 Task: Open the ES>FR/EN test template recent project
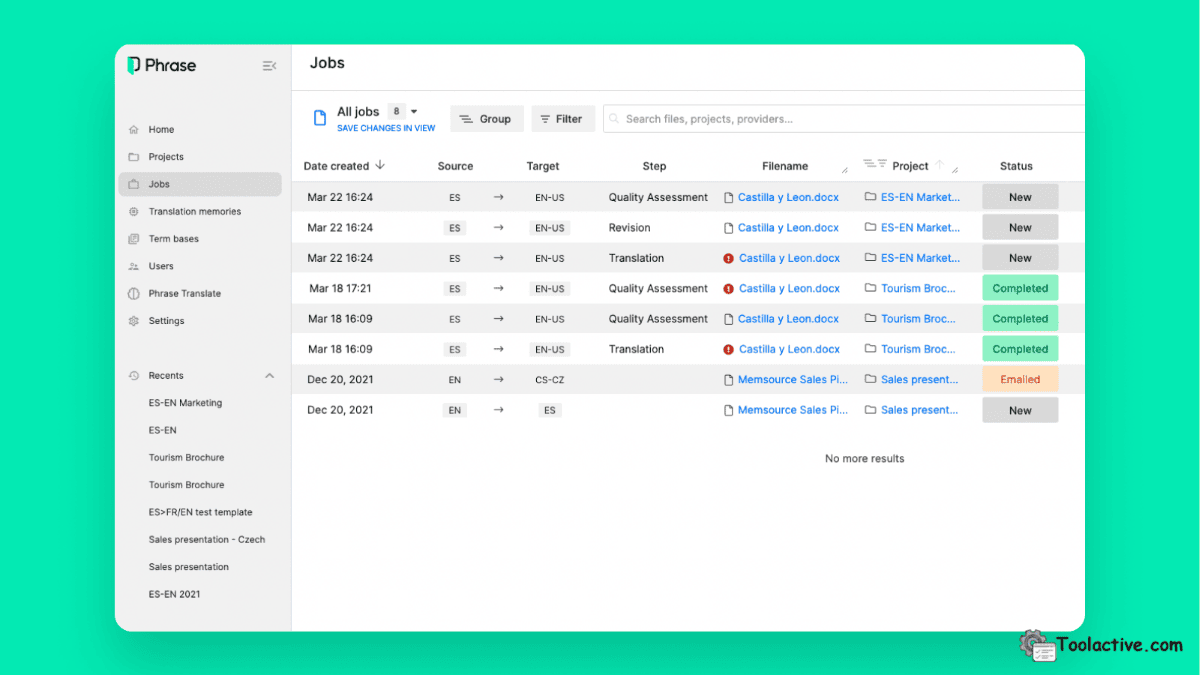click(x=200, y=513)
